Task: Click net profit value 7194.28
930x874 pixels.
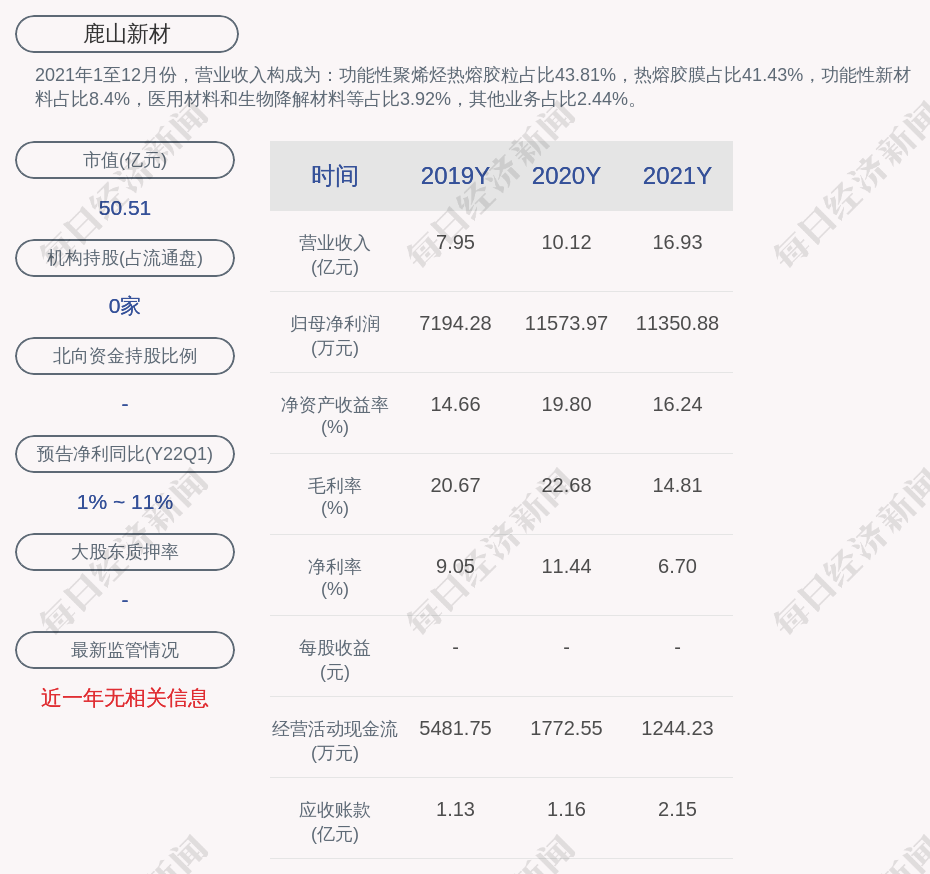Action: [455, 323]
